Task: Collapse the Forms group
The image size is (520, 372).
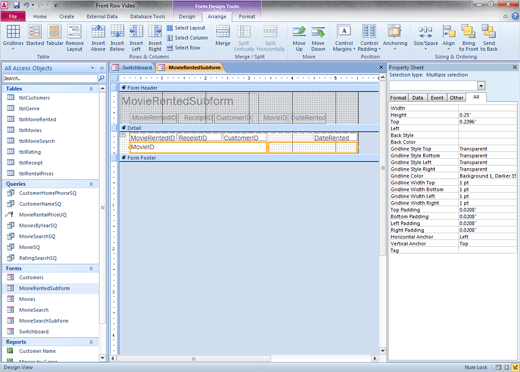Action: (91, 268)
